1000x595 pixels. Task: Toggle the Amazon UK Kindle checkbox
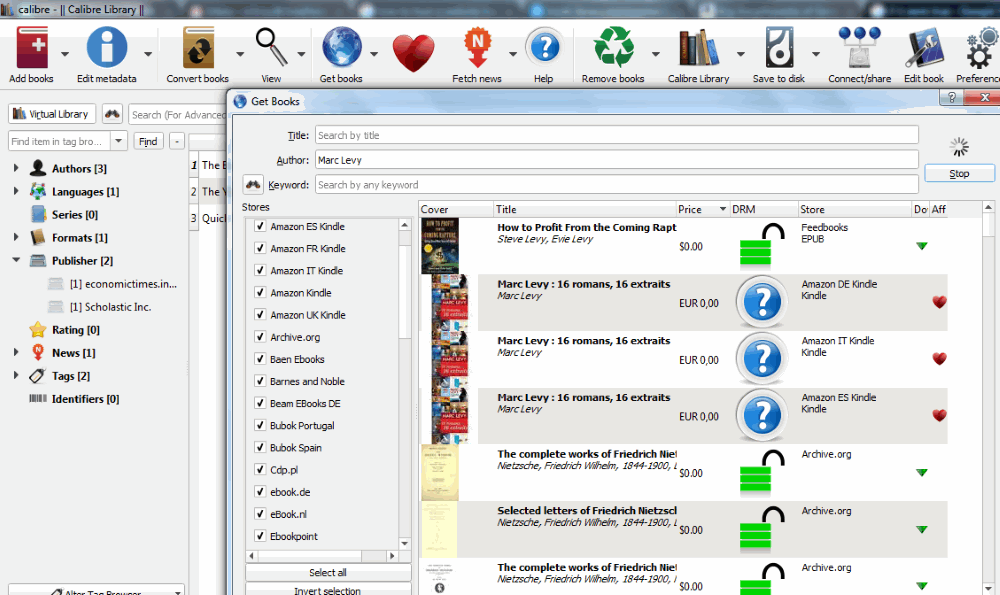coord(260,314)
